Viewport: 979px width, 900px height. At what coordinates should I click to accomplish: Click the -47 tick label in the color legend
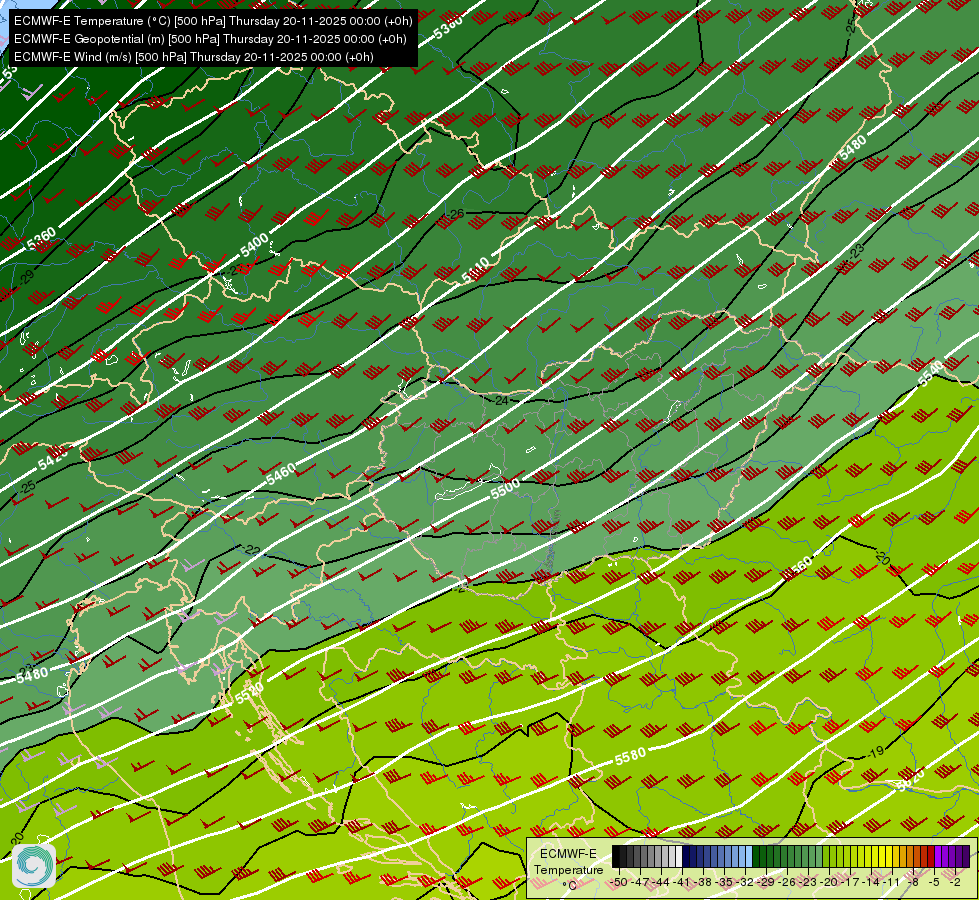pos(641,883)
